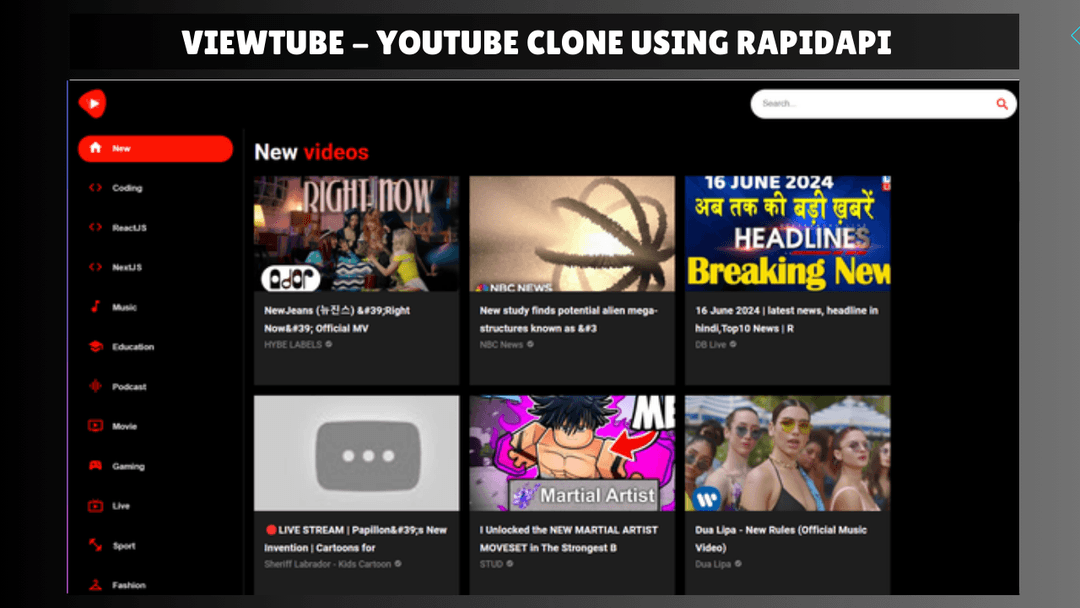The width and height of the screenshot is (1080, 608).
Task: Open 16 June 2024 latest news title
Action: (x=787, y=319)
